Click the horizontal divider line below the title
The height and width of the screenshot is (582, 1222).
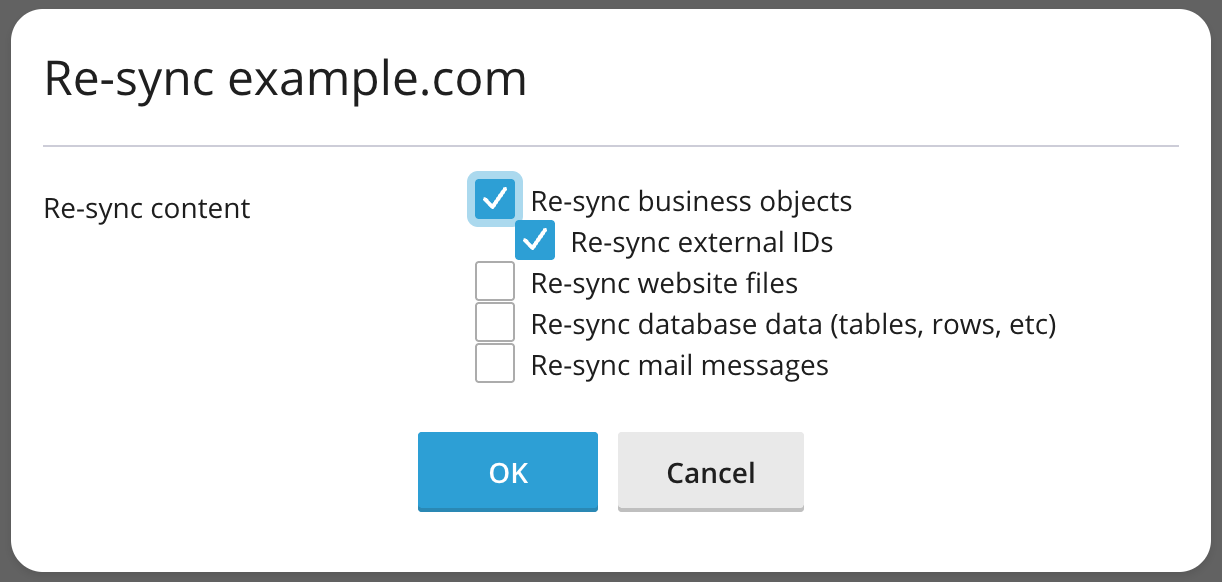click(x=611, y=147)
